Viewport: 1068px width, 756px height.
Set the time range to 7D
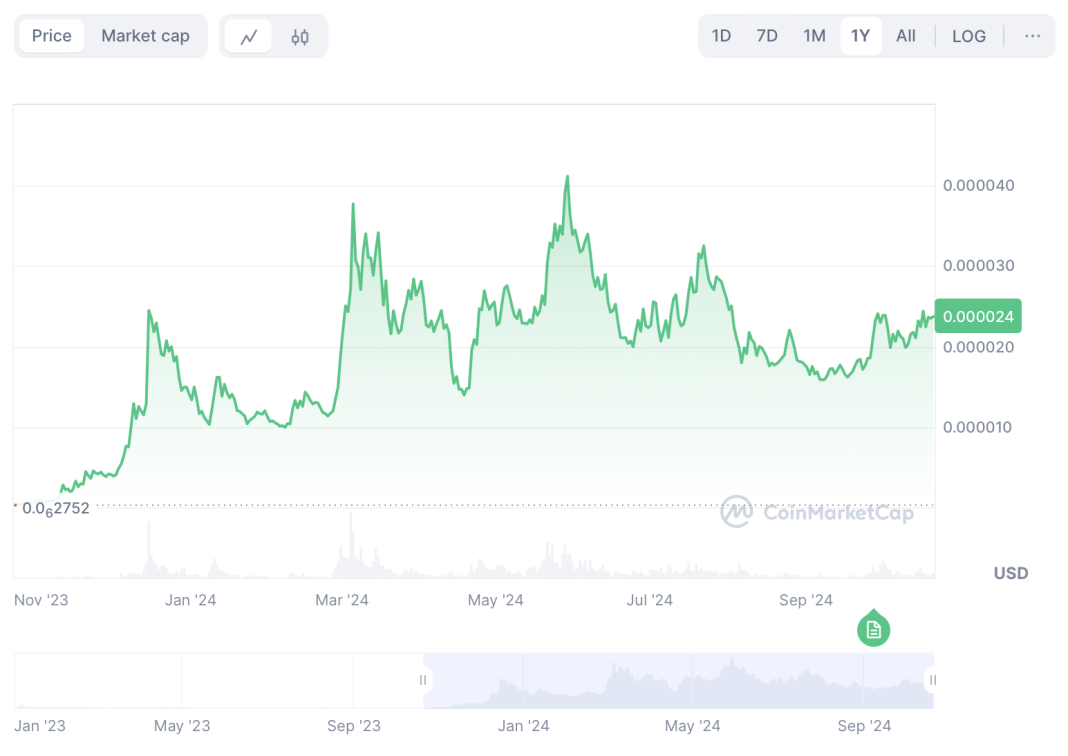coord(767,36)
